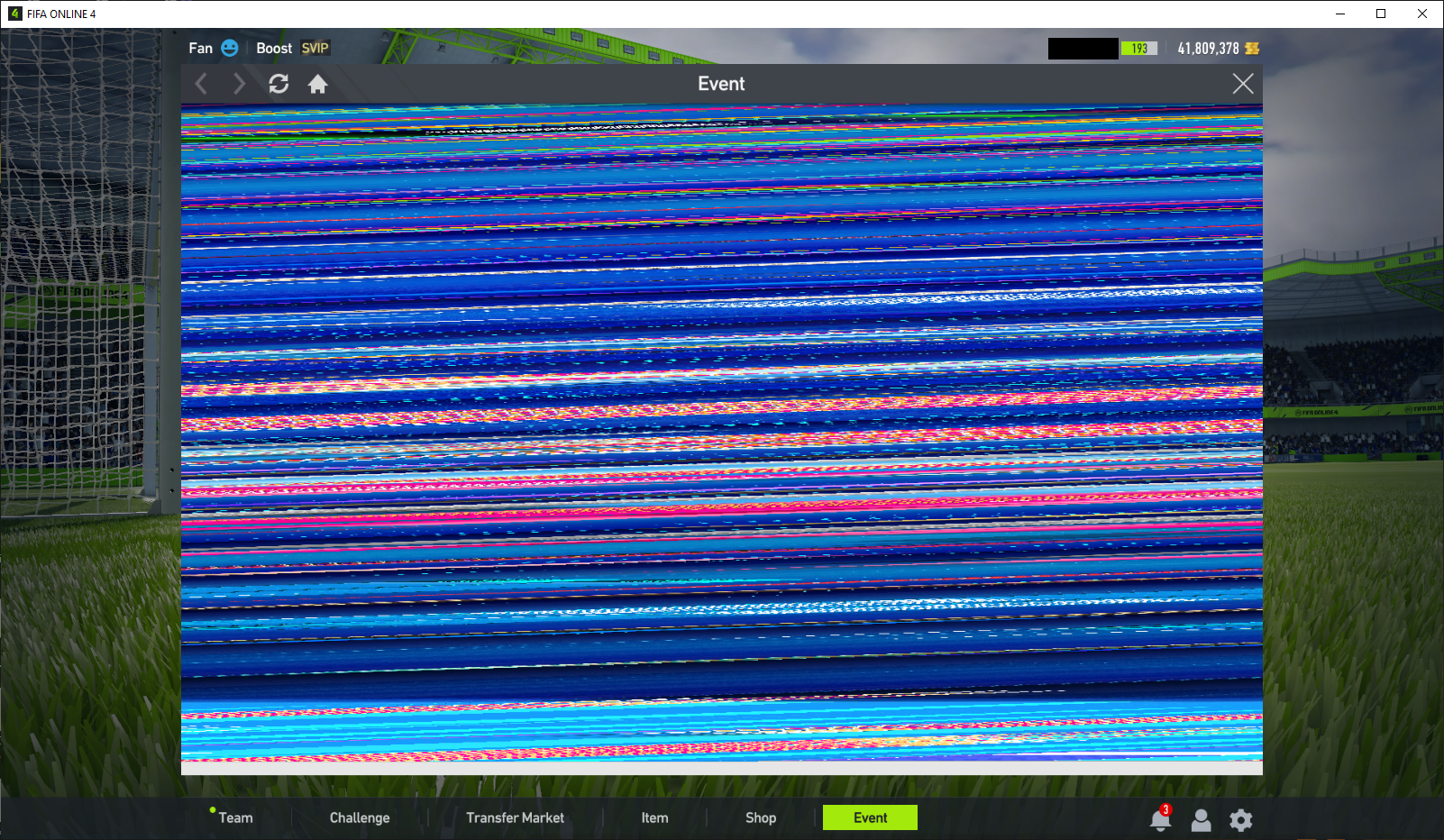This screenshot has height=840, width=1444.
Task: Open the Team tab
Action: point(235,817)
